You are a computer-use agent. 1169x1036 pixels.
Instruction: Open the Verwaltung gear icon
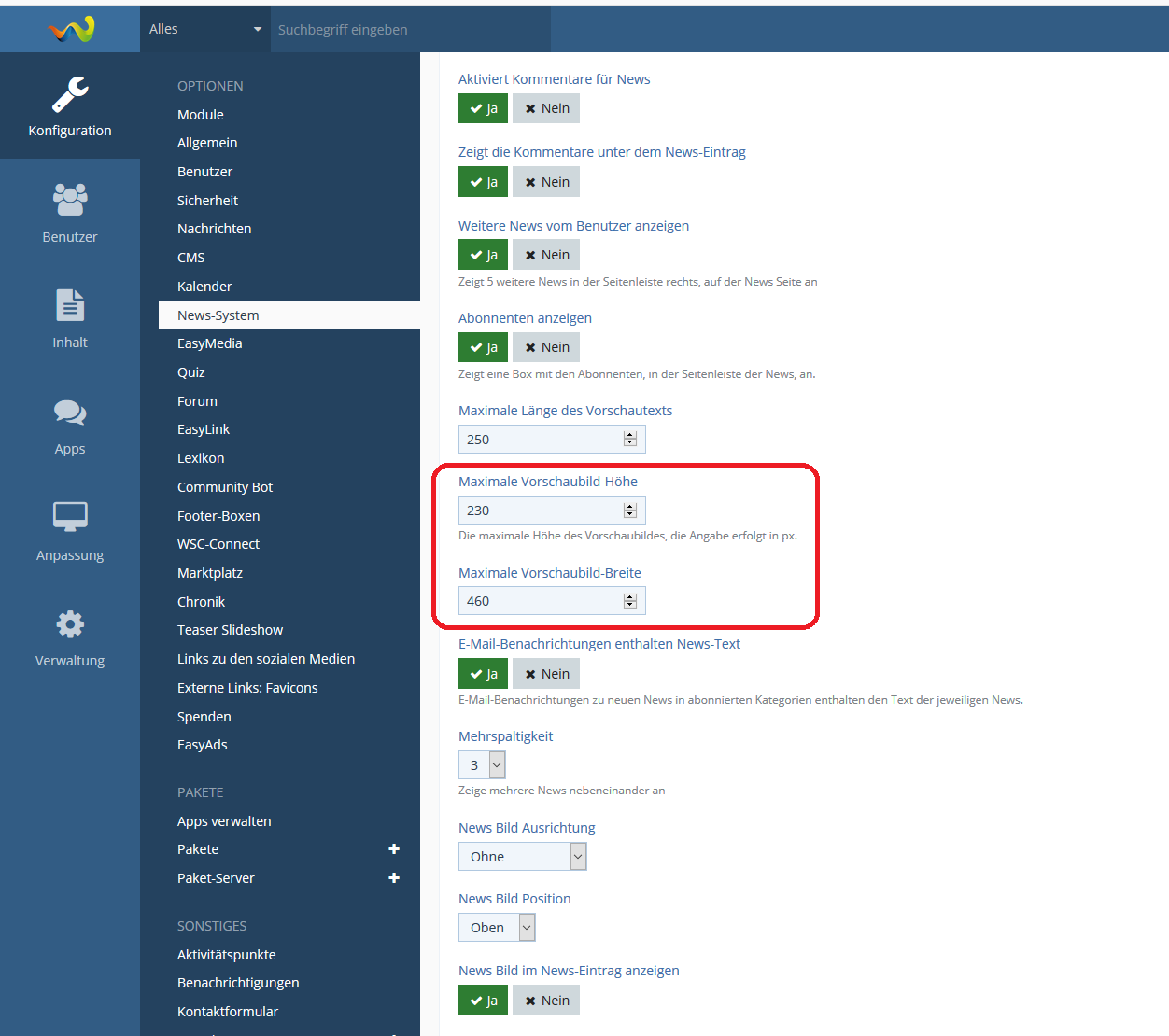(x=70, y=623)
